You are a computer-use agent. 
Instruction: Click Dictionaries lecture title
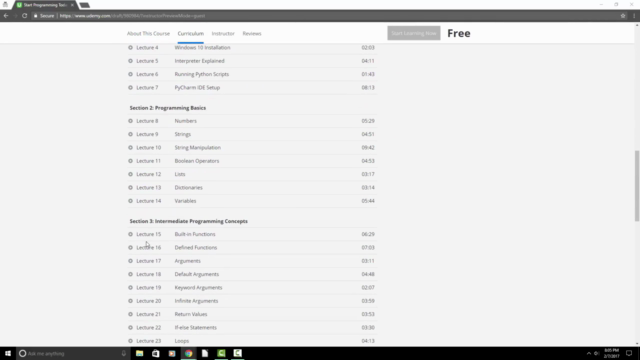pyautogui.click(x=189, y=187)
